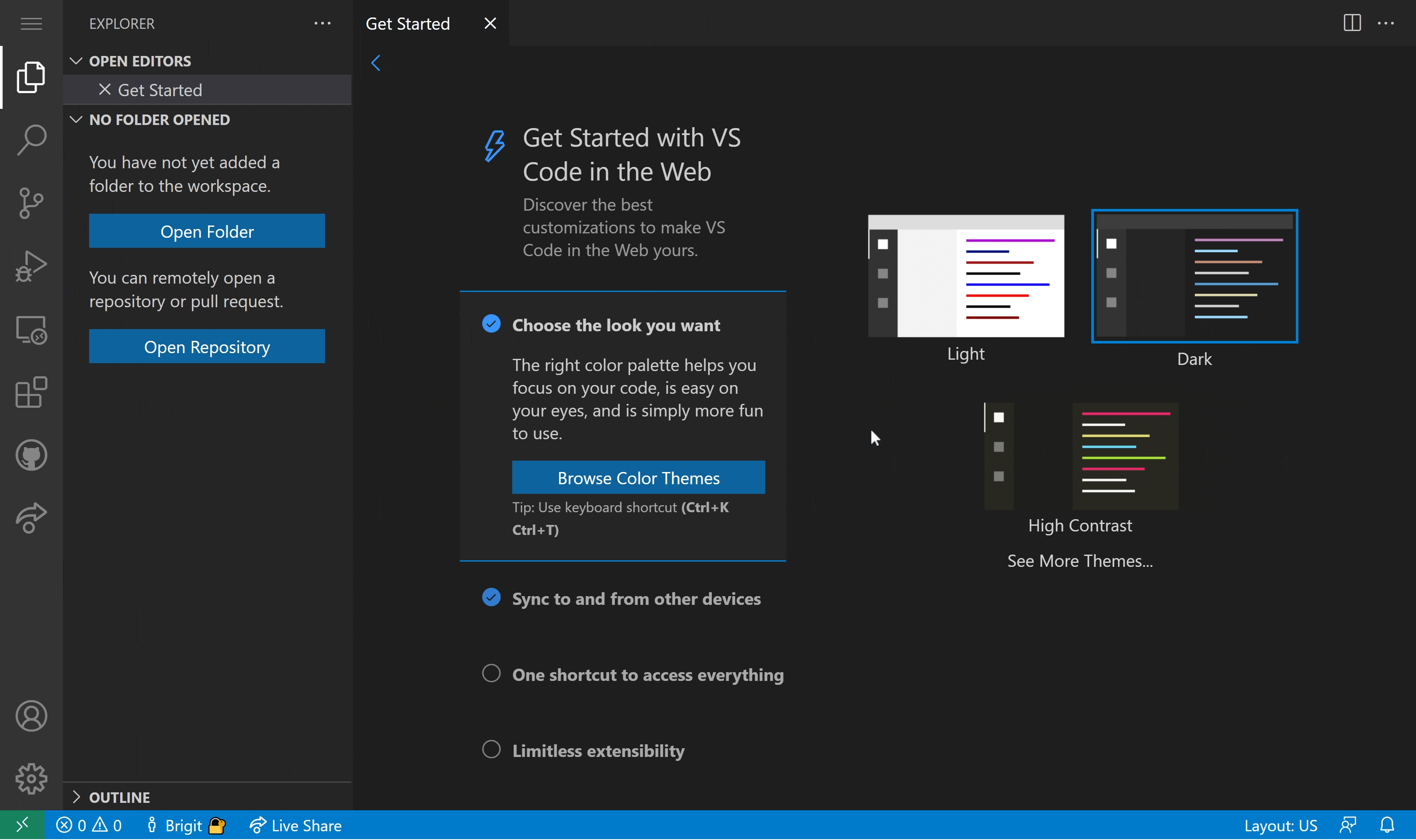Click Browse Color Themes button
Viewport: 1416px width, 840px height.
point(639,478)
